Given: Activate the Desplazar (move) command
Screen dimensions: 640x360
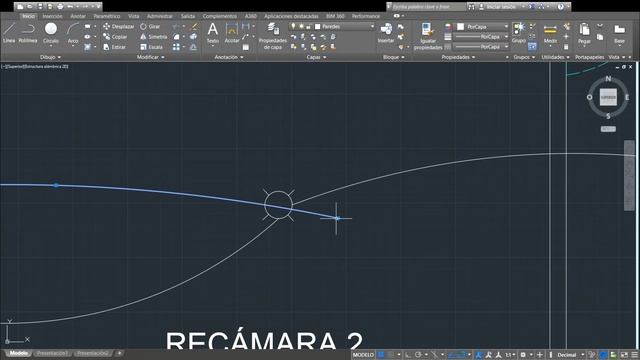Looking at the screenshot, I should (118, 27).
